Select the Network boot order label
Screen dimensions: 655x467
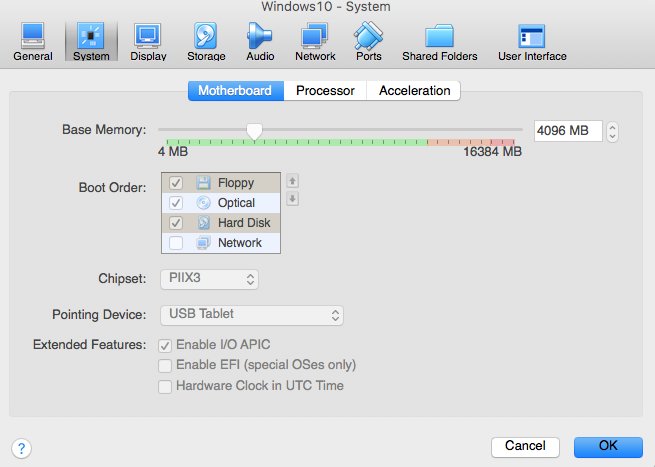coord(240,243)
